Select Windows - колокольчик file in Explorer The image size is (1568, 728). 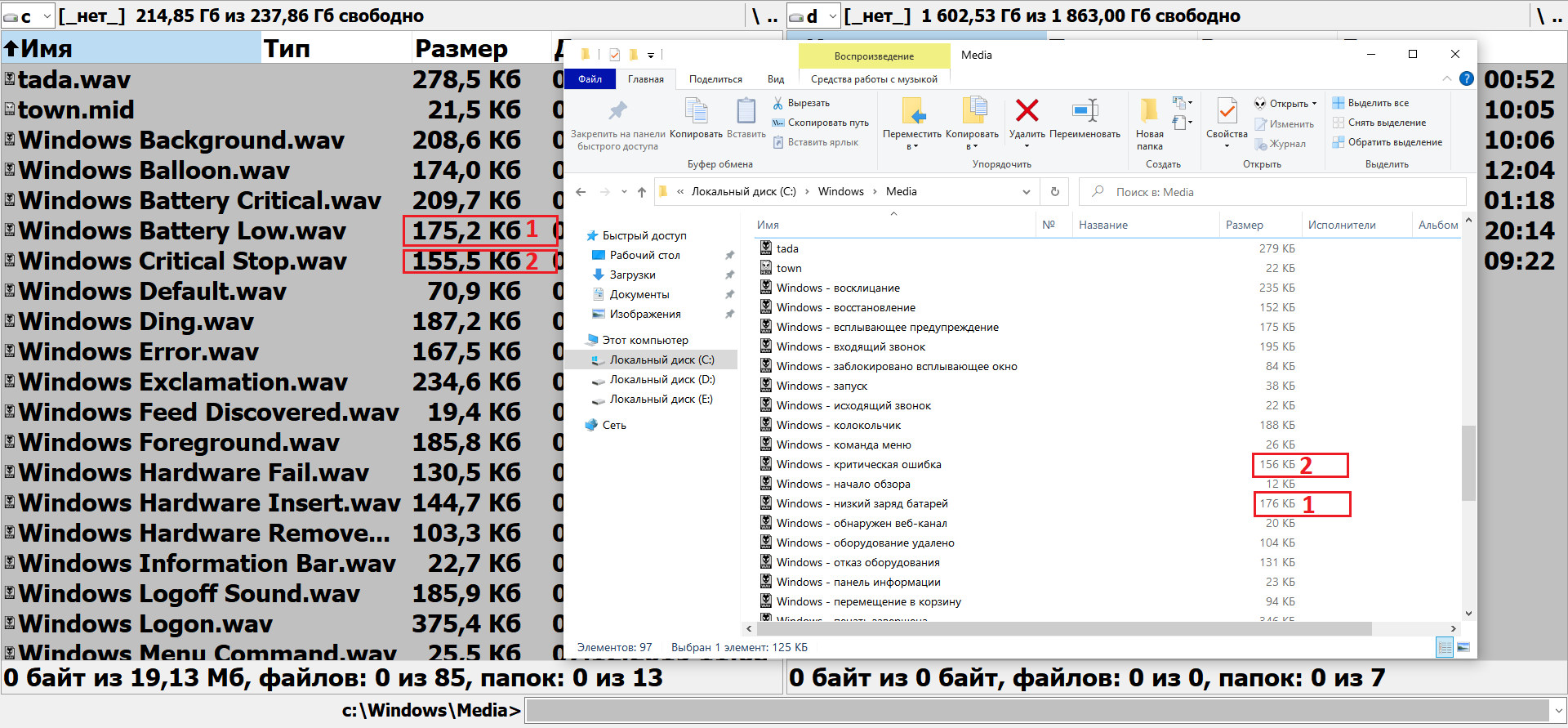pos(839,425)
